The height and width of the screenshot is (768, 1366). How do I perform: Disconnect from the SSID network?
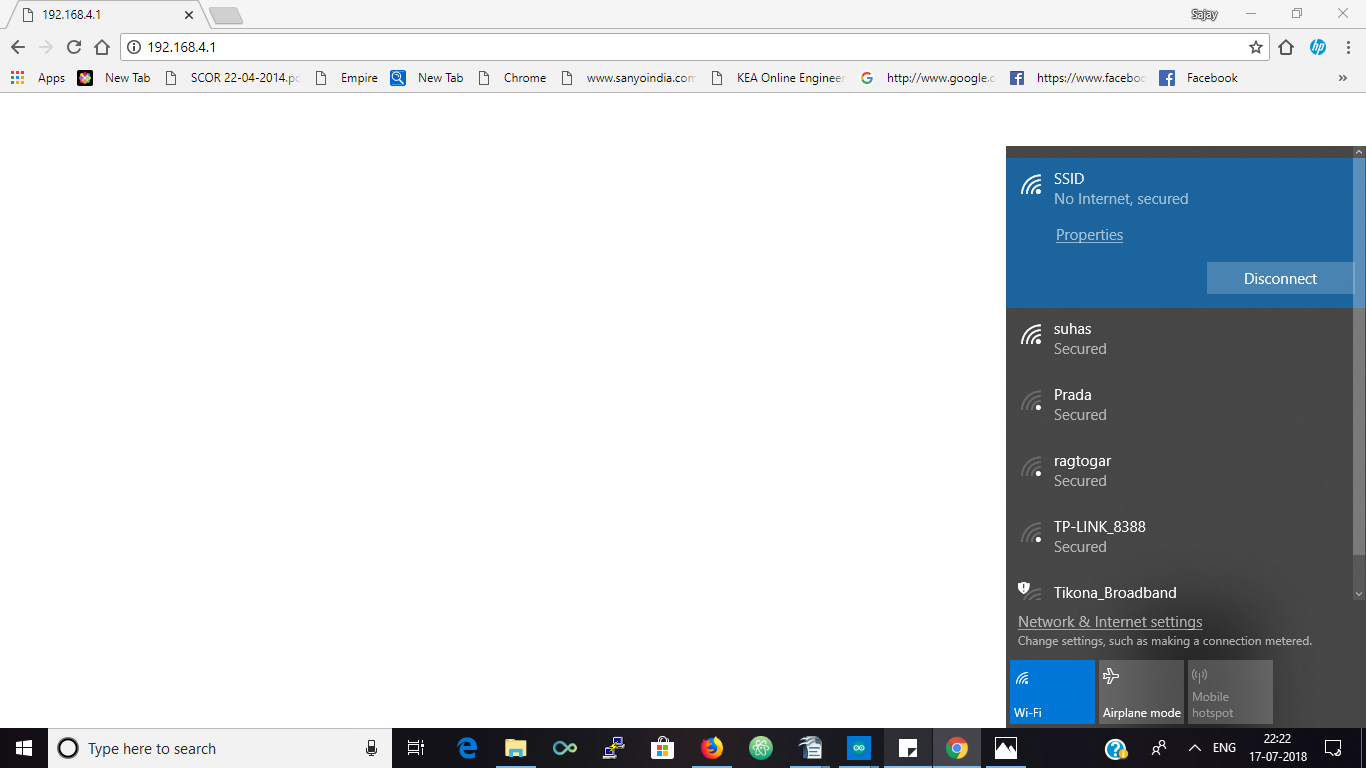tap(1280, 279)
